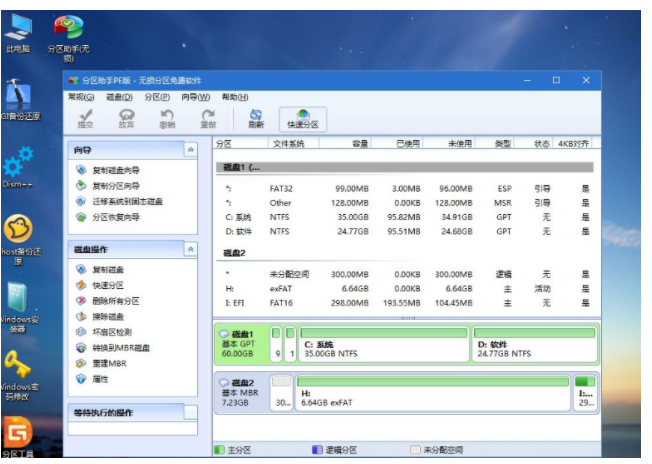Click 删除所有分区 in disk operations
This screenshot has width=652, height=464.
[115, 301]
